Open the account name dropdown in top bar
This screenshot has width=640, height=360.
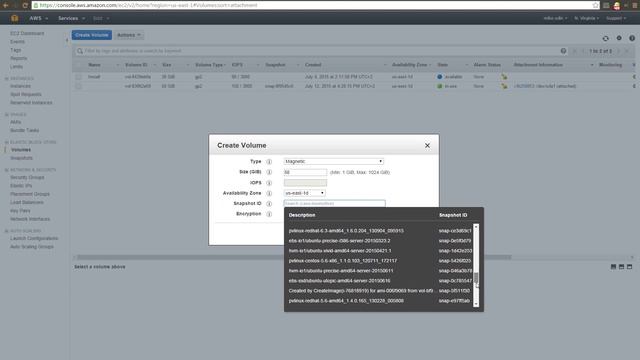(x=555, y=18)
